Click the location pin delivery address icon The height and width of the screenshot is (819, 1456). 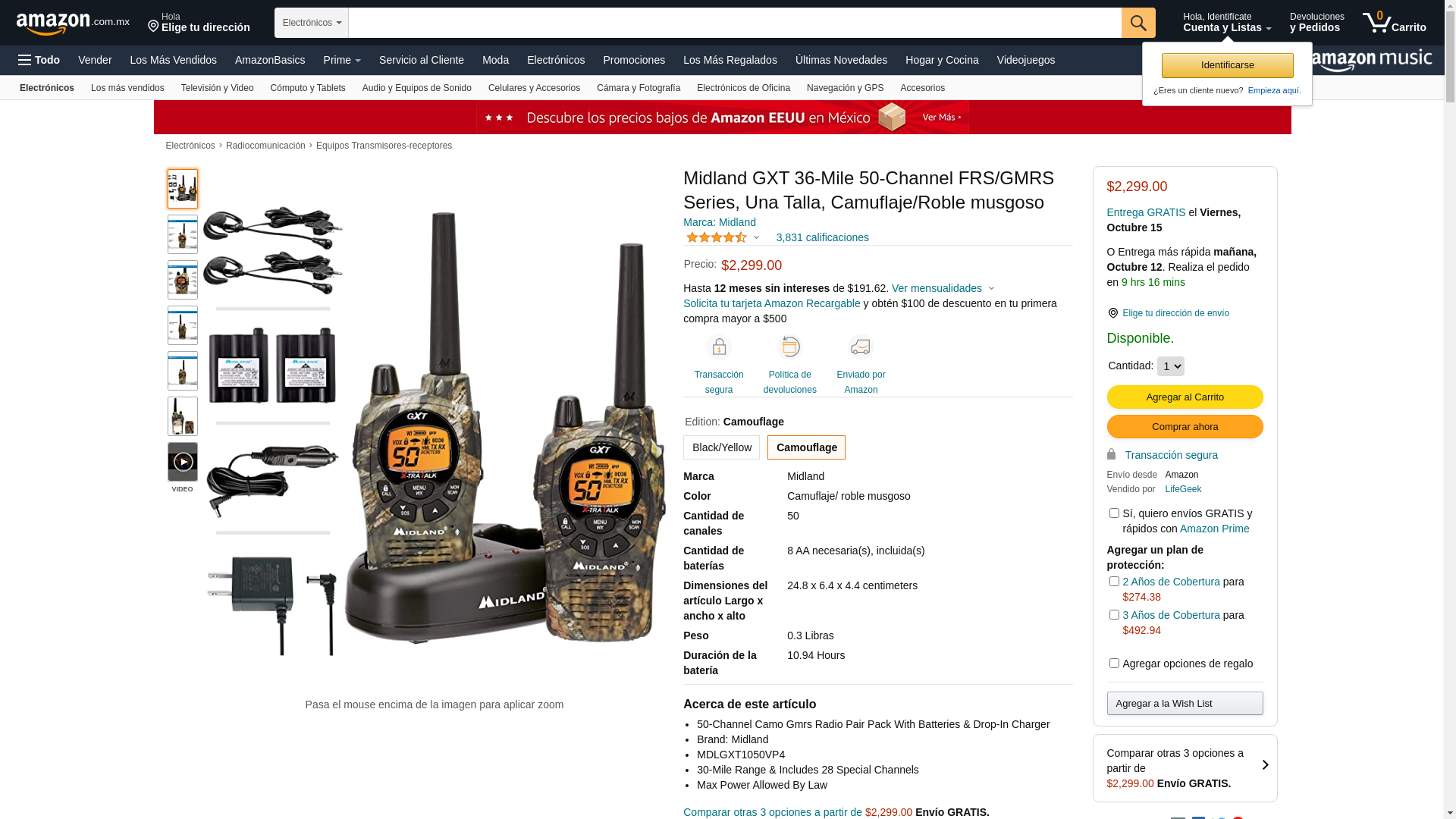point(1112,313)
